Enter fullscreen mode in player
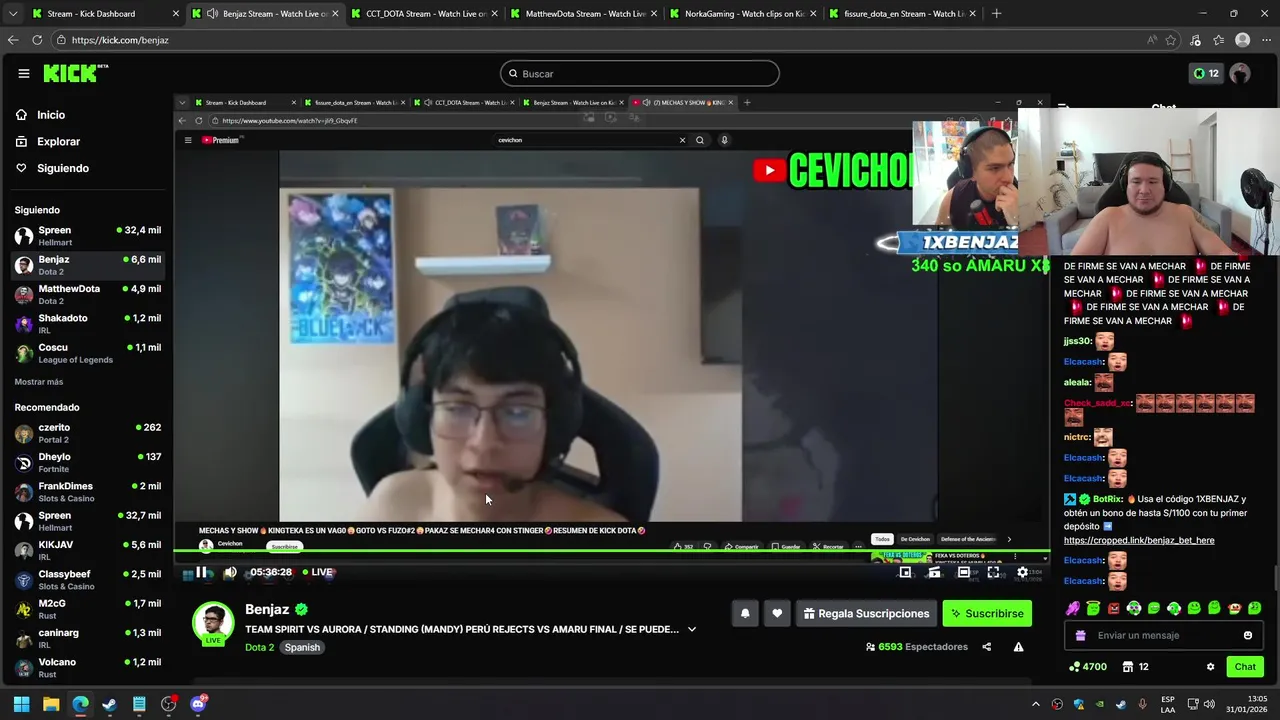The width and height of the screenshot is (1280, 720). [993, 572]
